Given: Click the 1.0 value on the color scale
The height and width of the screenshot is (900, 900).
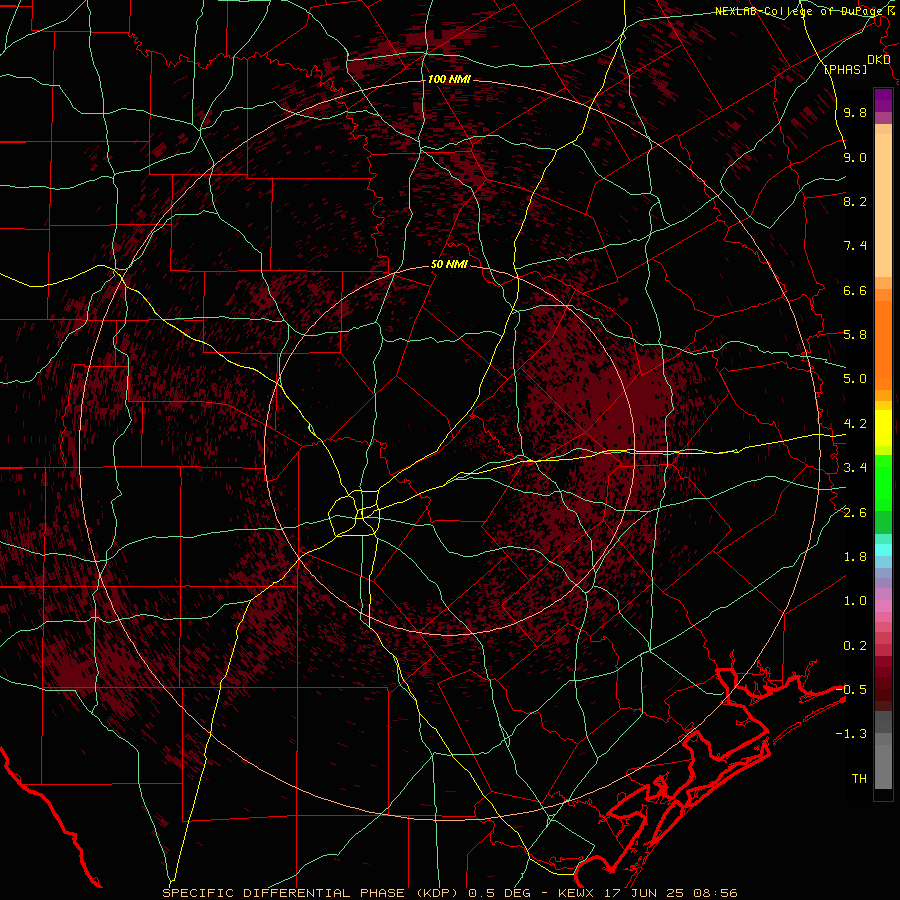Looking at the screenshot, I should tap(855, 601).
